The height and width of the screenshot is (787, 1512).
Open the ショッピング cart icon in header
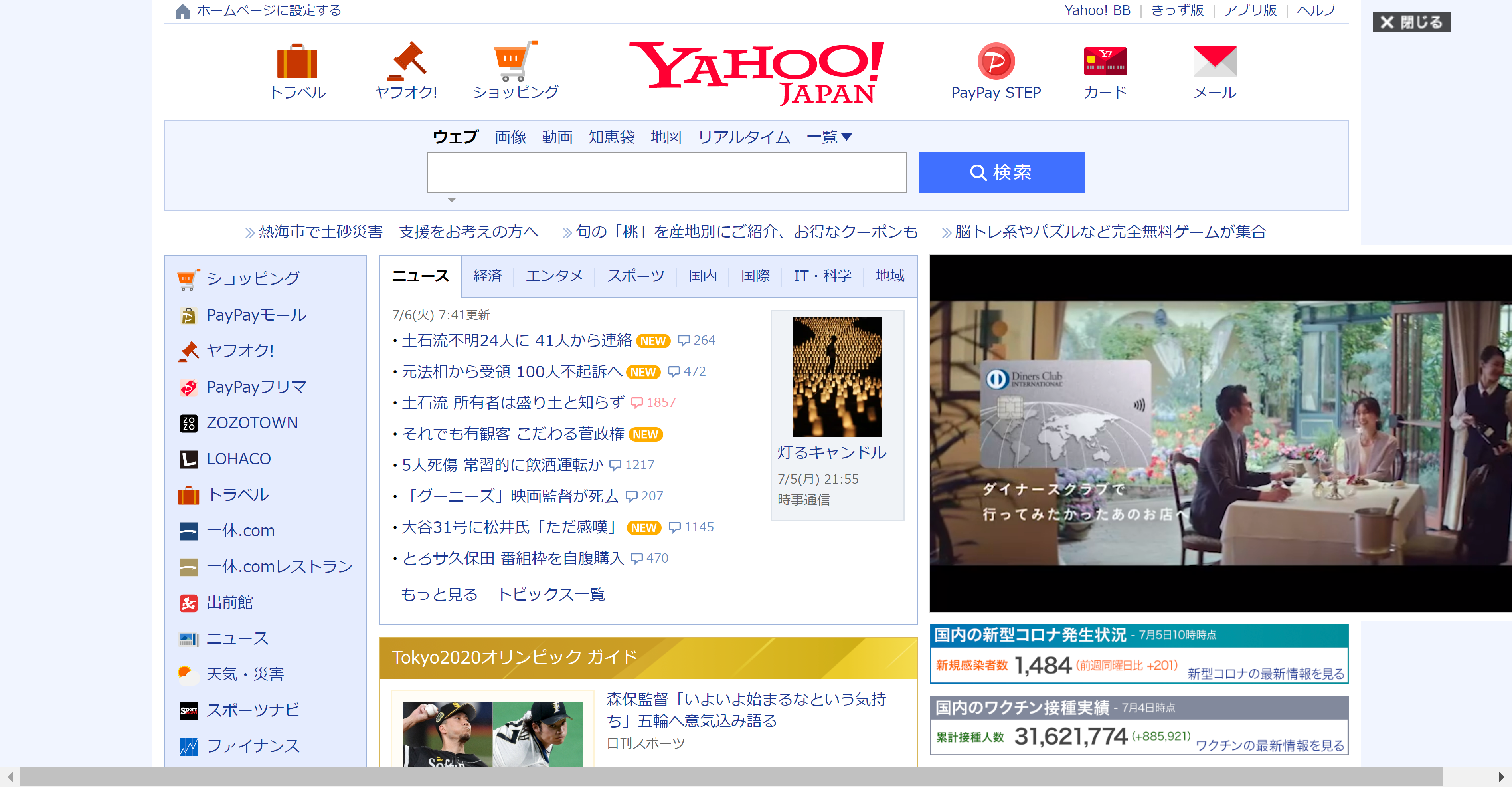click(515, 61)
